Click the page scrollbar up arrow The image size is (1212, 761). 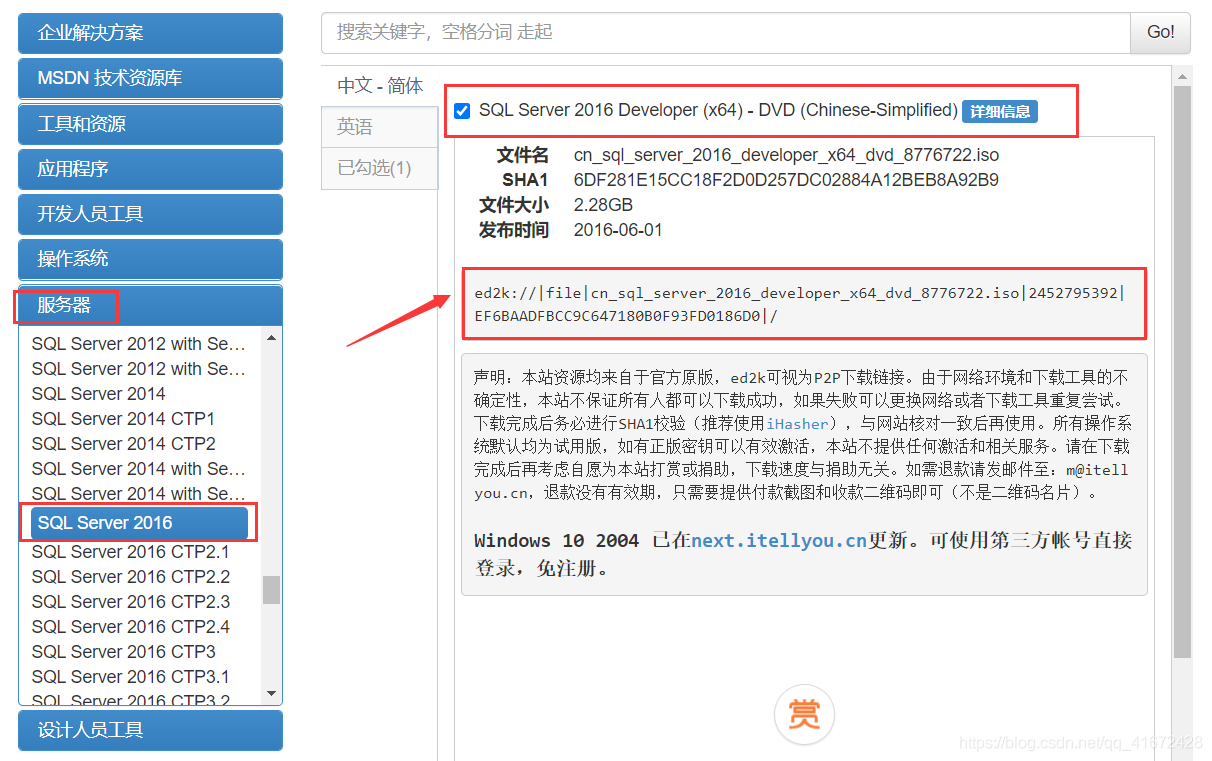[1183, 76]
